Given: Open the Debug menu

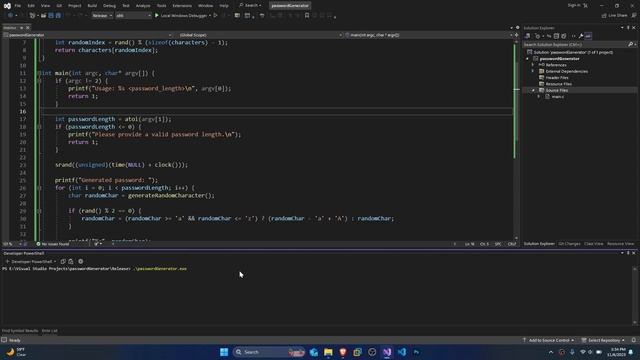Looking at the screenshot, I should (109, 6).
